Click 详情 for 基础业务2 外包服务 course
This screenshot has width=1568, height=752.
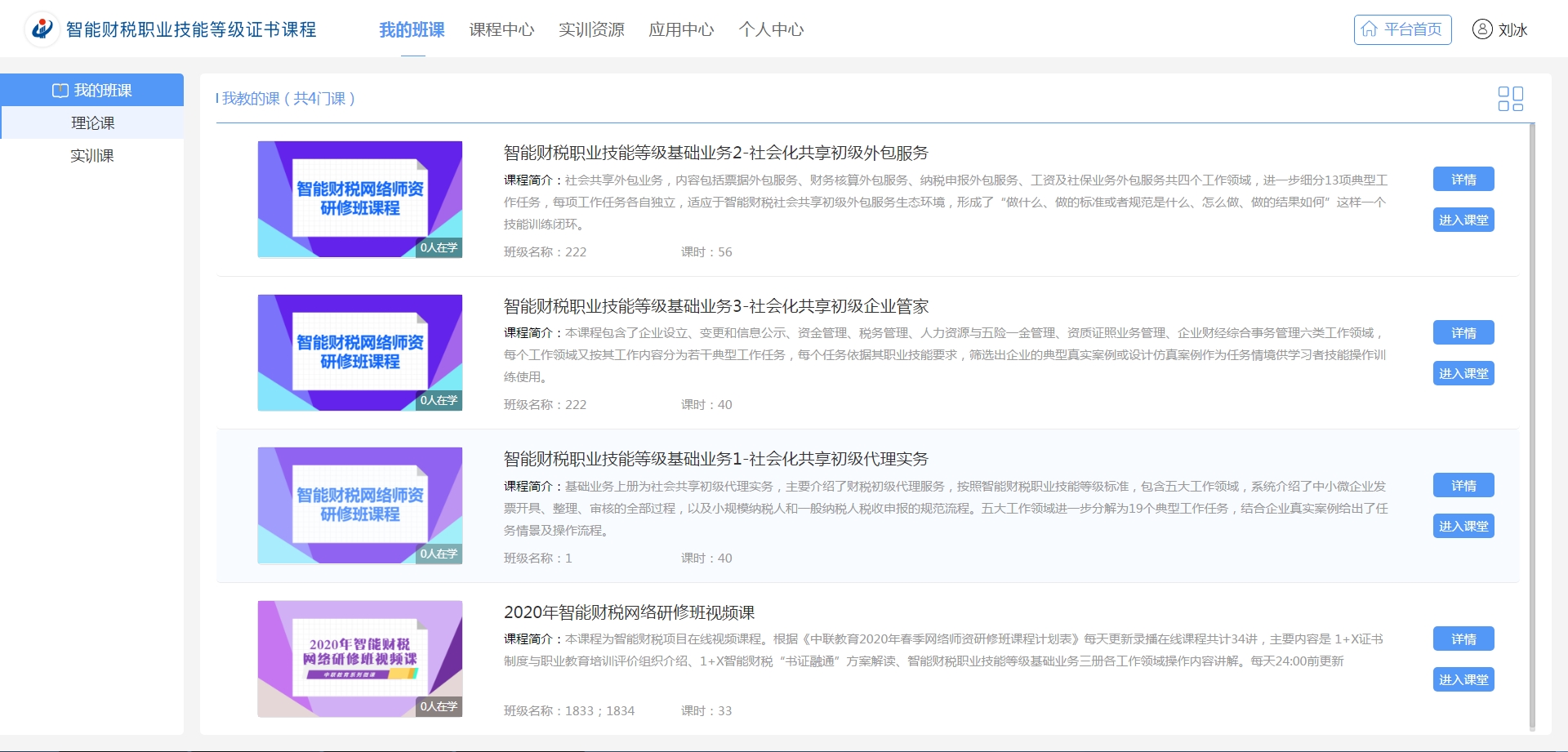pos(1463,180)
